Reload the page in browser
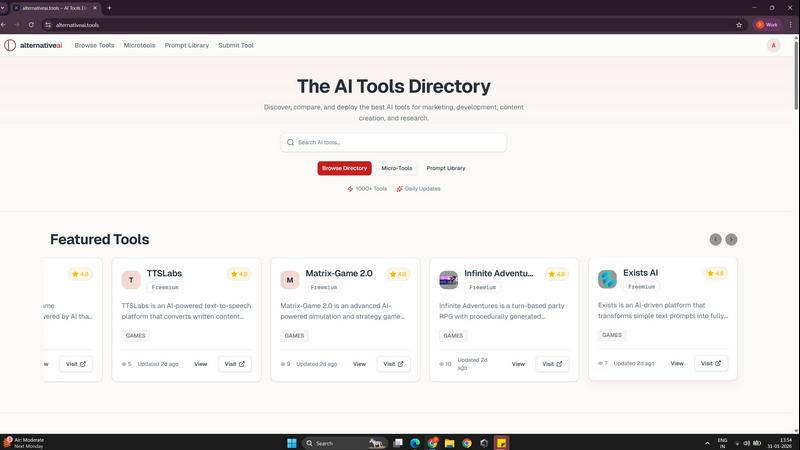This screenshot has height=450, width=800. click(x=31, y=24)
